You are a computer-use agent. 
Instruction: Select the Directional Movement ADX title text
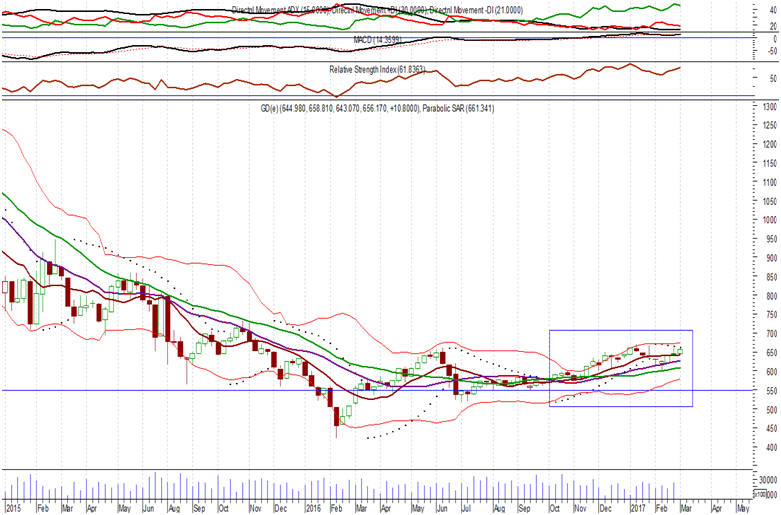(x=280, y=10)
